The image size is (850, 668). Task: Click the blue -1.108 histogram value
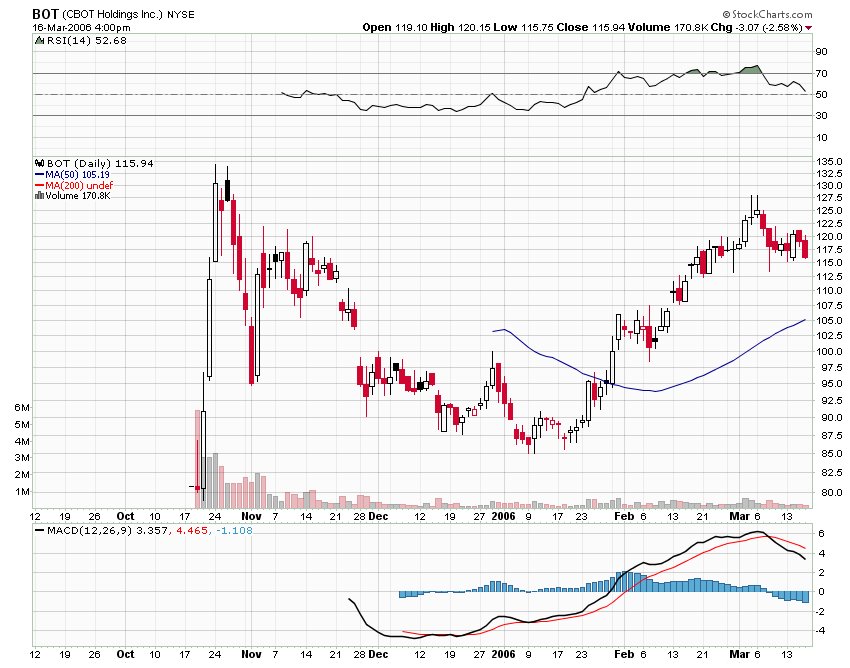pyautogui.click(x=235, y=530)
